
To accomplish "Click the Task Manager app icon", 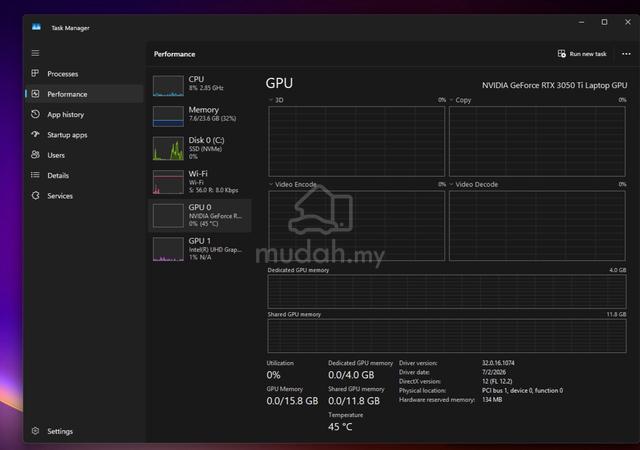I will [36, 27].
